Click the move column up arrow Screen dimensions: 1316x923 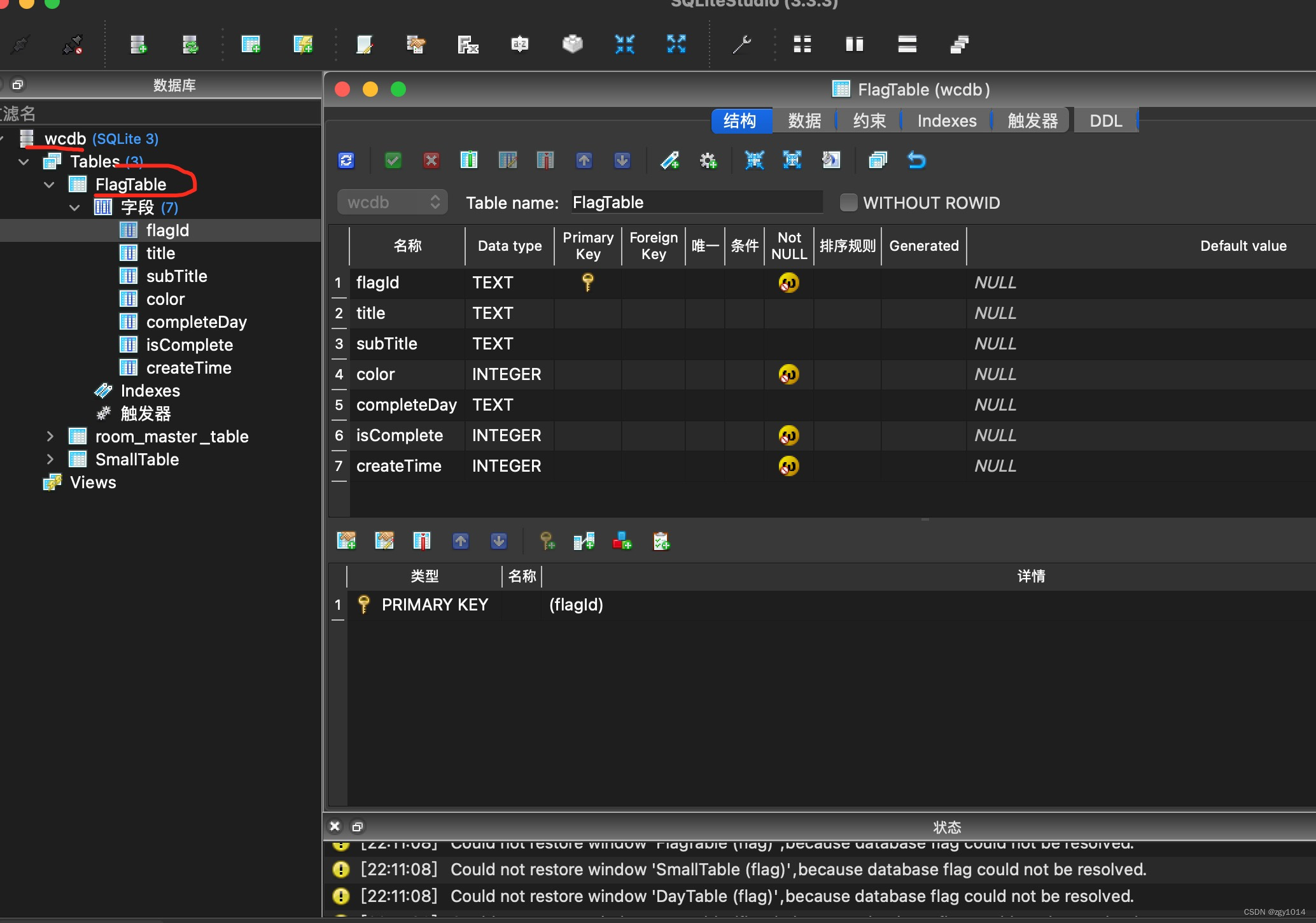point(584,160)
